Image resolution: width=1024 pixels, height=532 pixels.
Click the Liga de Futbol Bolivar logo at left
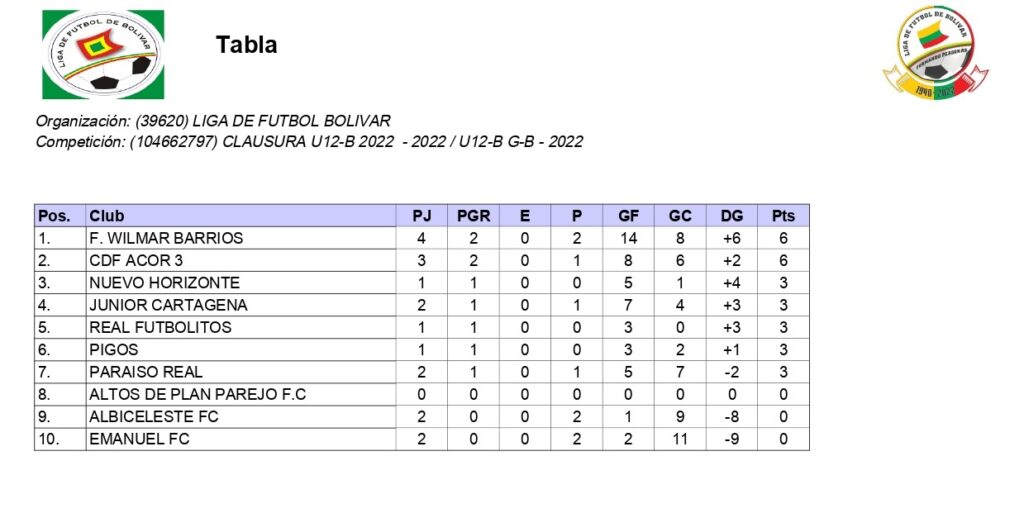(103, 54)
